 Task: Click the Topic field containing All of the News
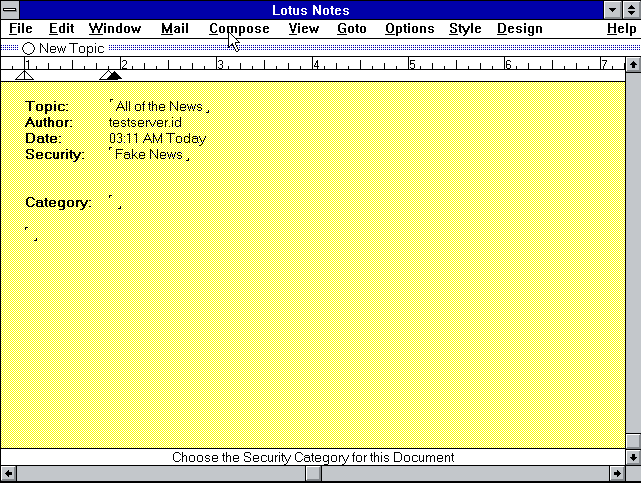click(x=159, y=107)
